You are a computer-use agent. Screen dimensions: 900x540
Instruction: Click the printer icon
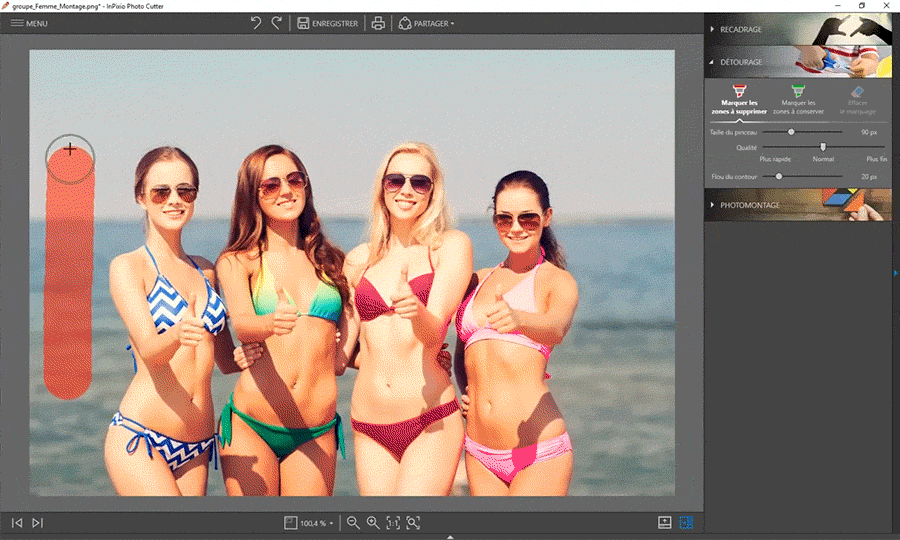click(x=378, y=23)
